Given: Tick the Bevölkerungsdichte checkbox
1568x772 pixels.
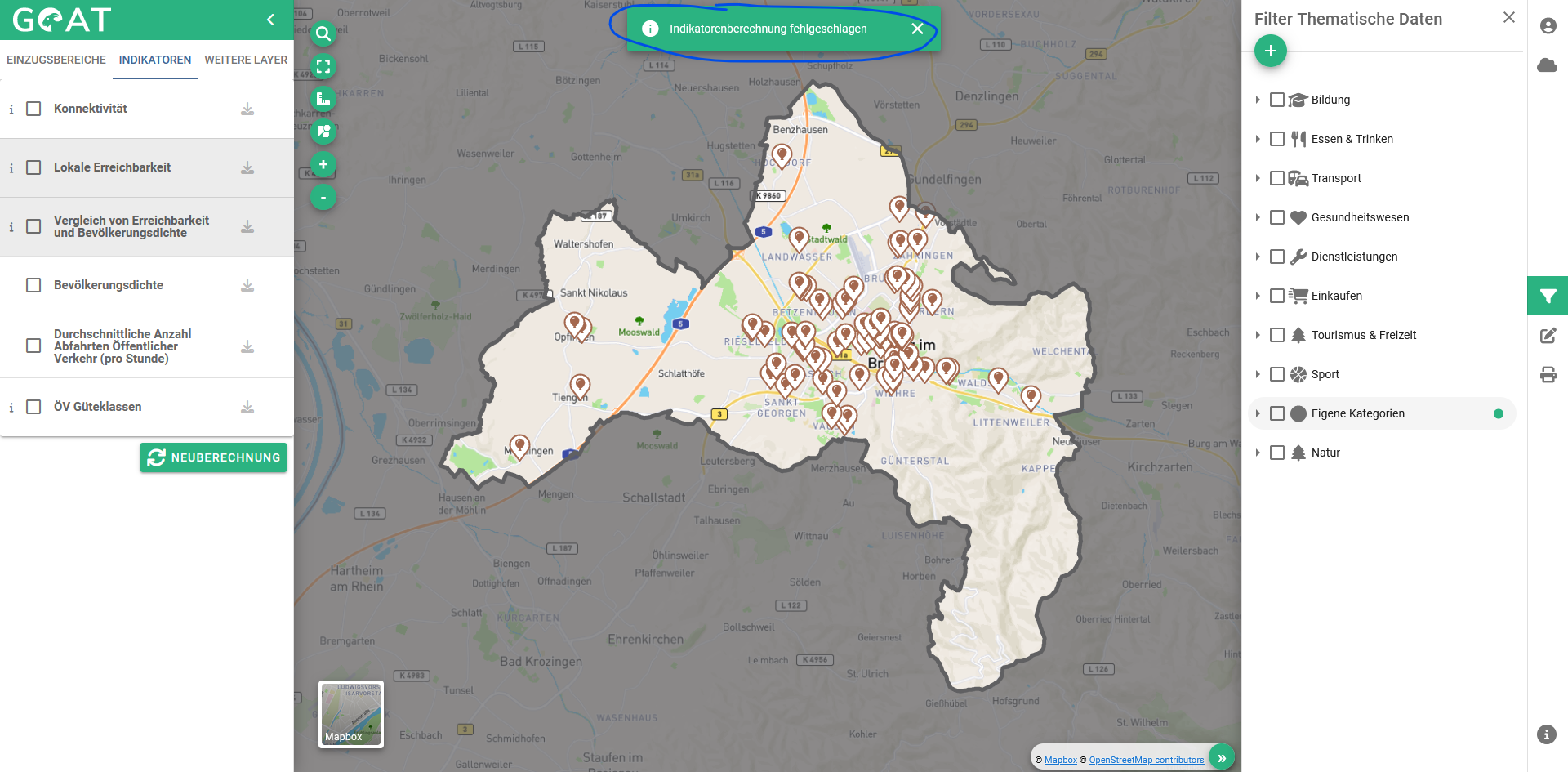Looking at the screenshot, I should tap(33, 285).
